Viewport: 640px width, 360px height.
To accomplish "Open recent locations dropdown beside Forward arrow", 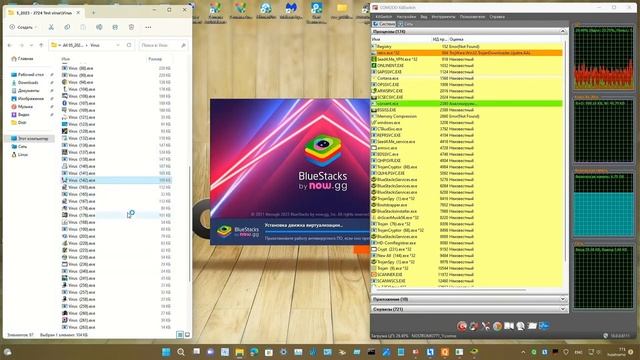I will 31,45.
